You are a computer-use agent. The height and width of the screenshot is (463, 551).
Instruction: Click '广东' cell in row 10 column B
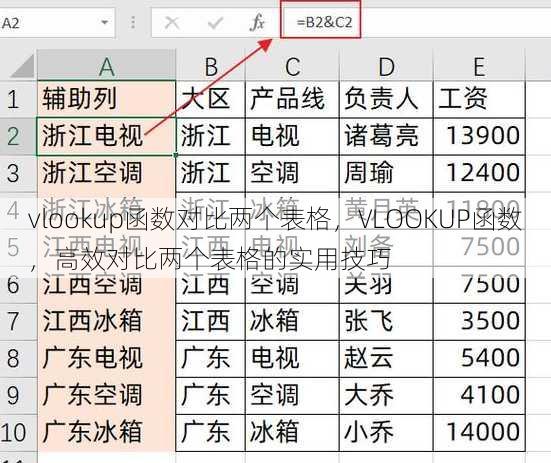tap(210, 432)
